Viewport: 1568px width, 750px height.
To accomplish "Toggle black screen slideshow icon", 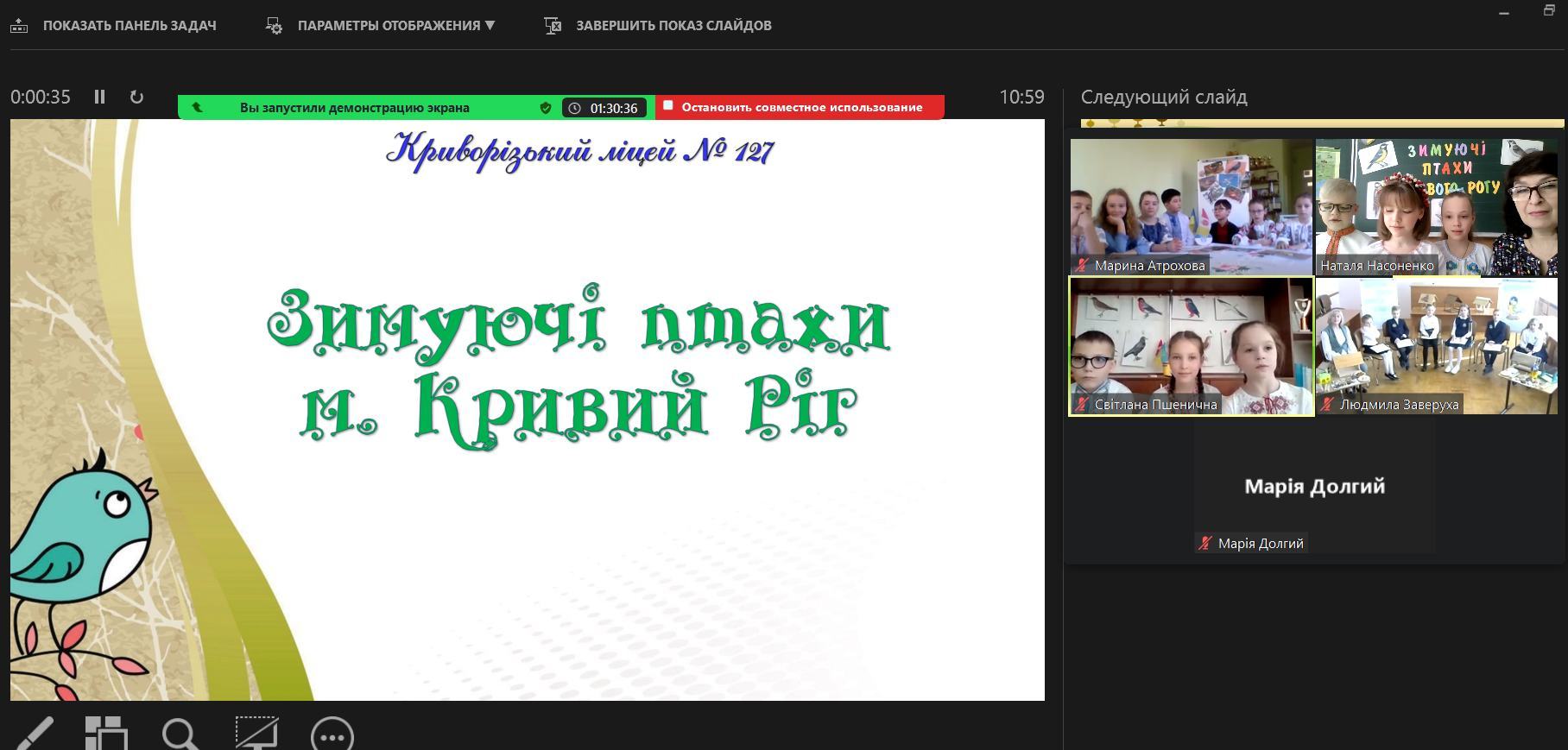I will pyautogui.click(x=257, y=734).
